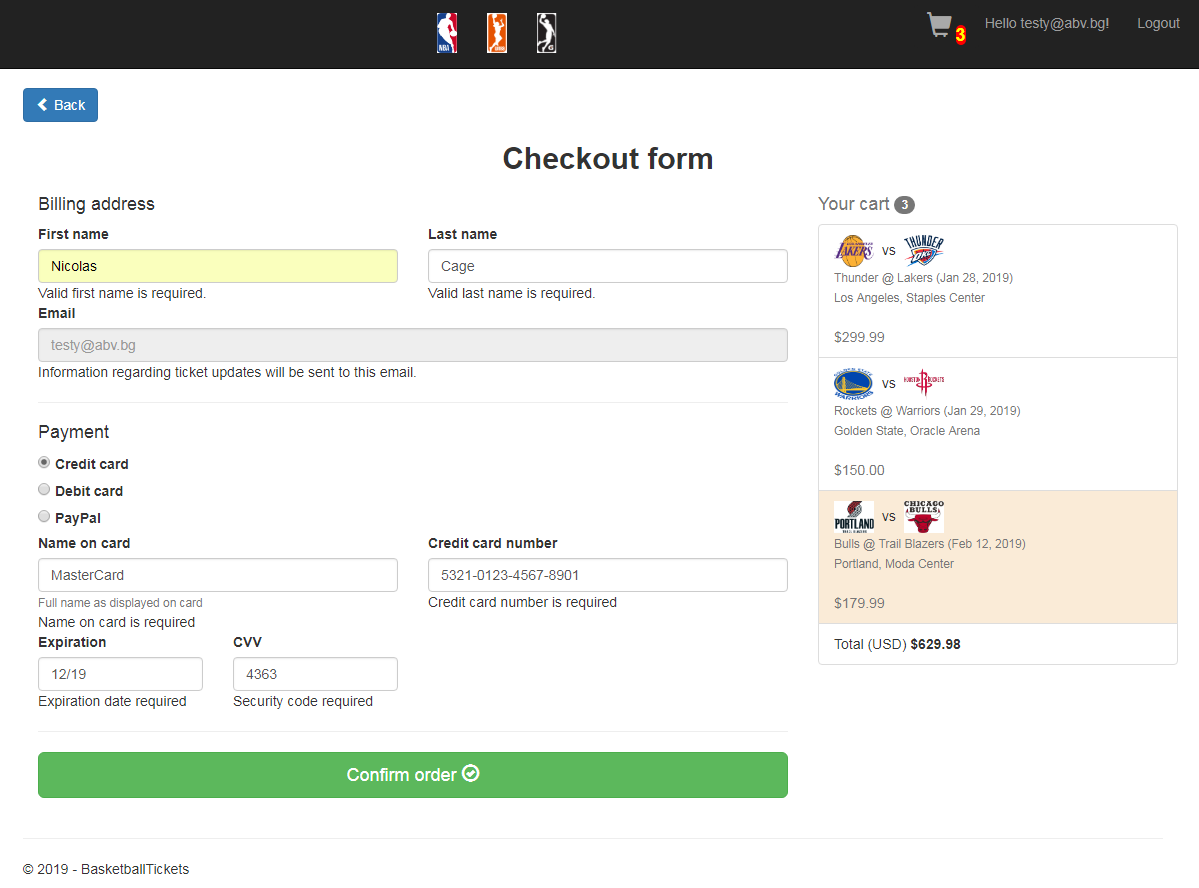Click the $179.99 ticket price
The width and height of the screenshot is (1199, 888).
click(x=859, y=603)
